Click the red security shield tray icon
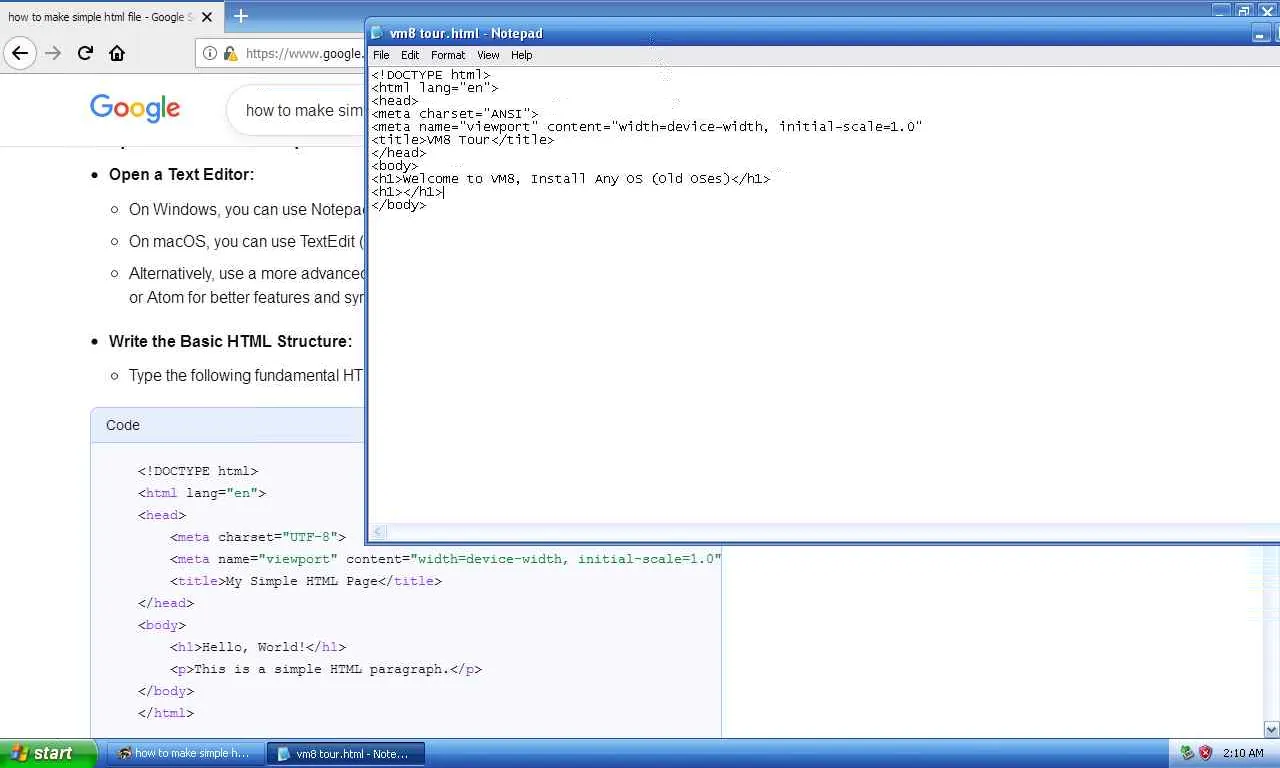 click(1205, 753)
